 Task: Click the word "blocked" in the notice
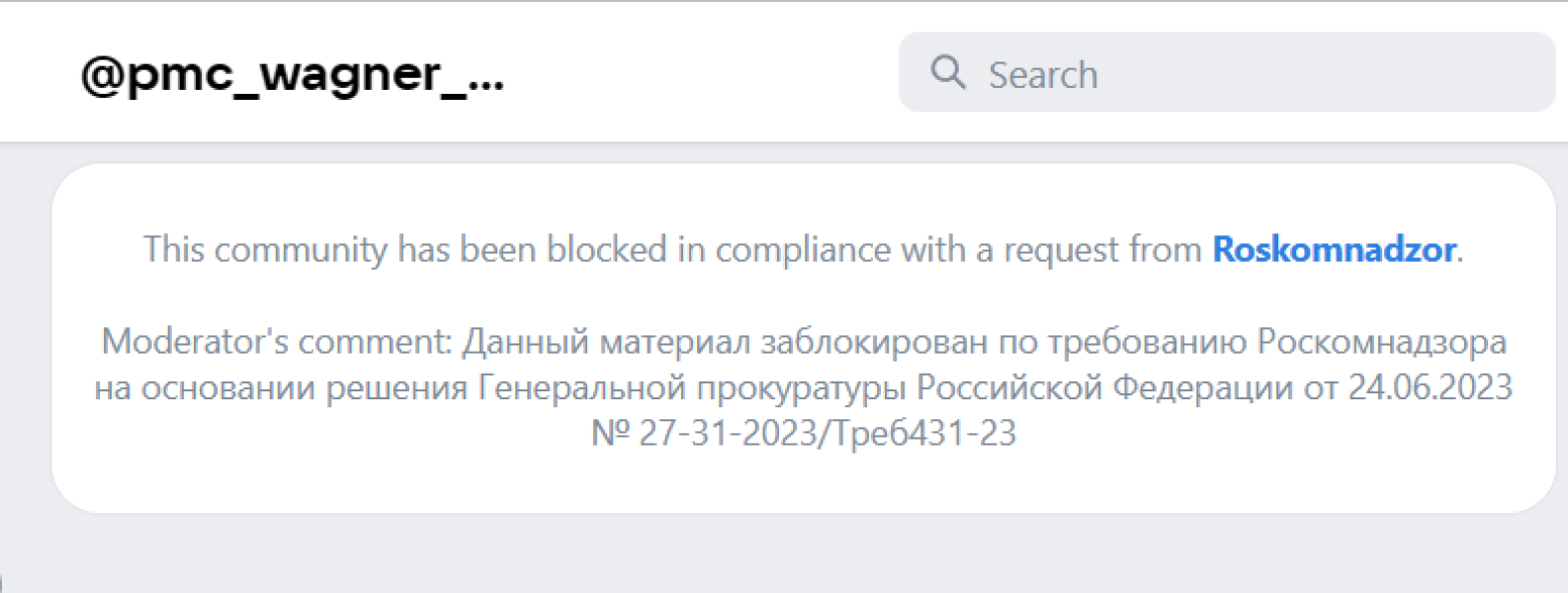607,250
